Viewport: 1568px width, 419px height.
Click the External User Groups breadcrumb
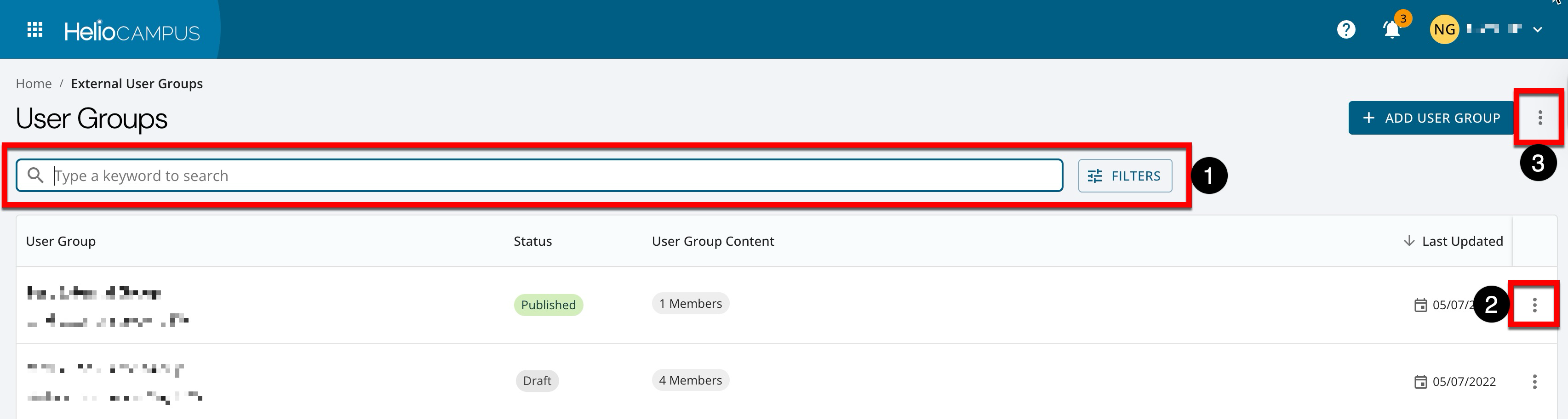point(137,83)
